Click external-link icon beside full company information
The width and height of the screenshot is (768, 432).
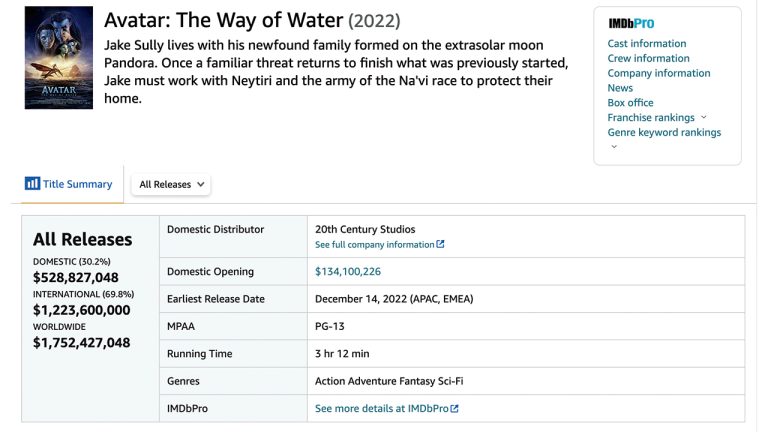441,245
